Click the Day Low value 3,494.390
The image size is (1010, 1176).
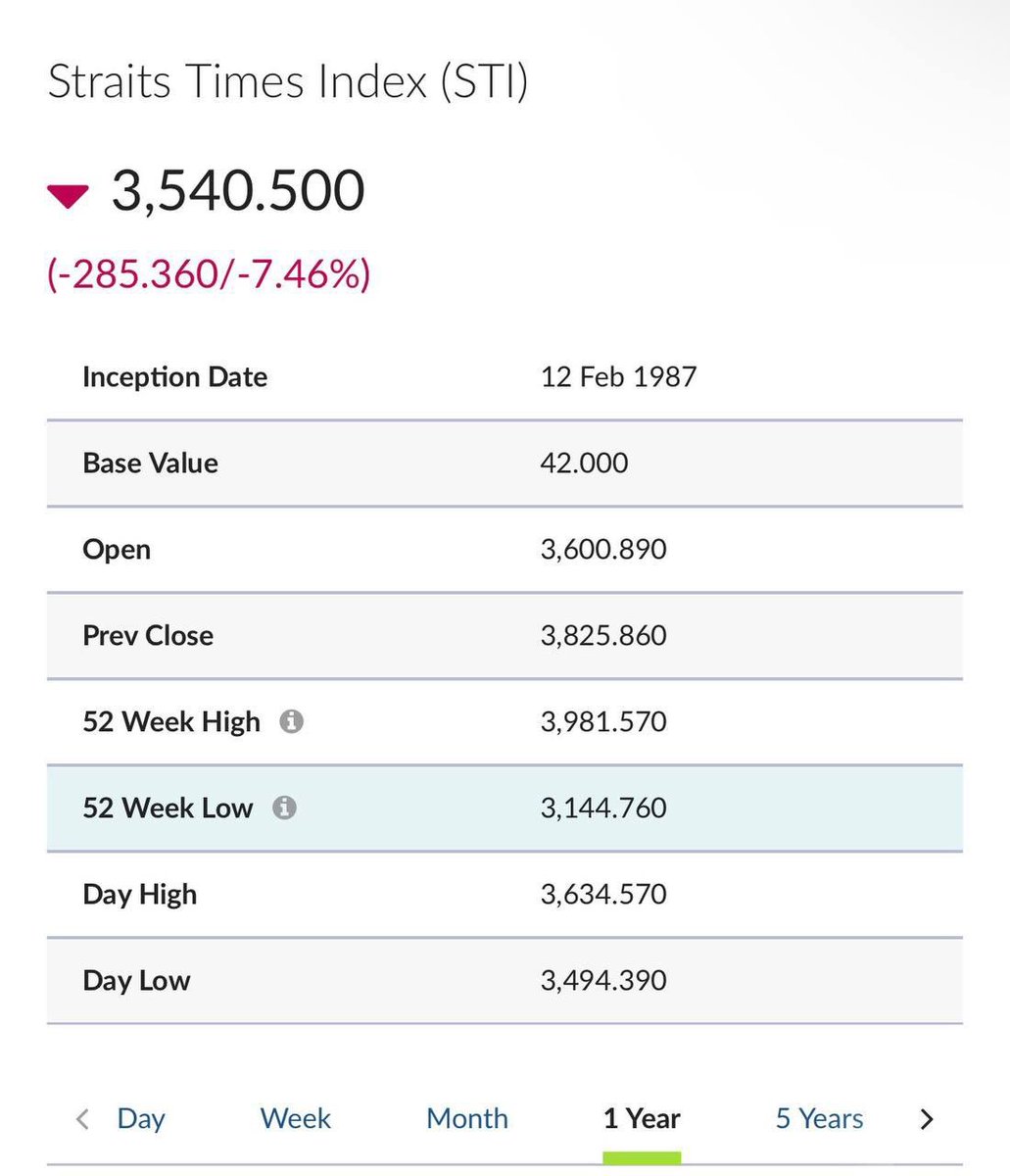[x=603, y=980]
